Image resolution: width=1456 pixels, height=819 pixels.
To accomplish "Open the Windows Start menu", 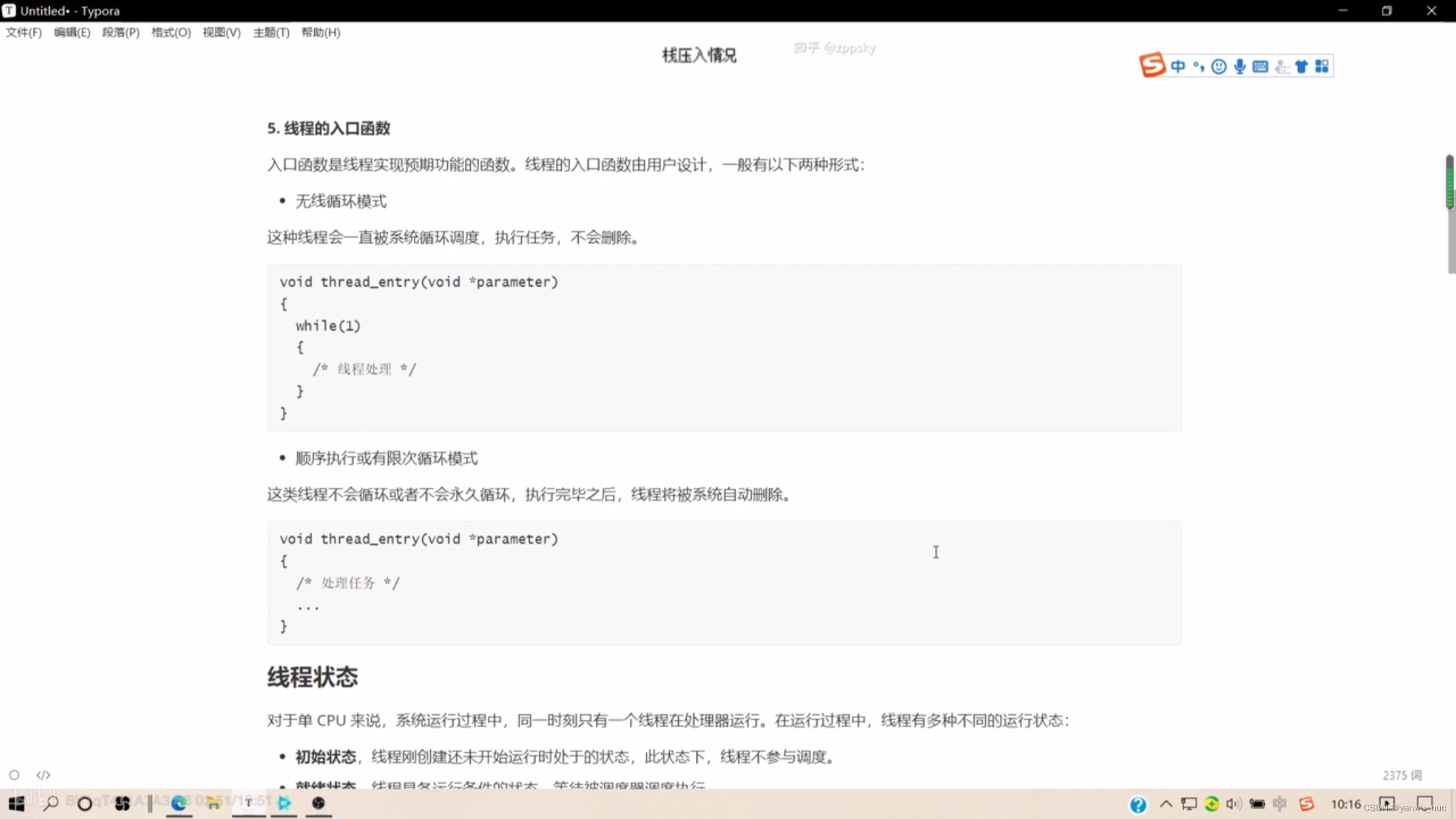I will 16,803.
